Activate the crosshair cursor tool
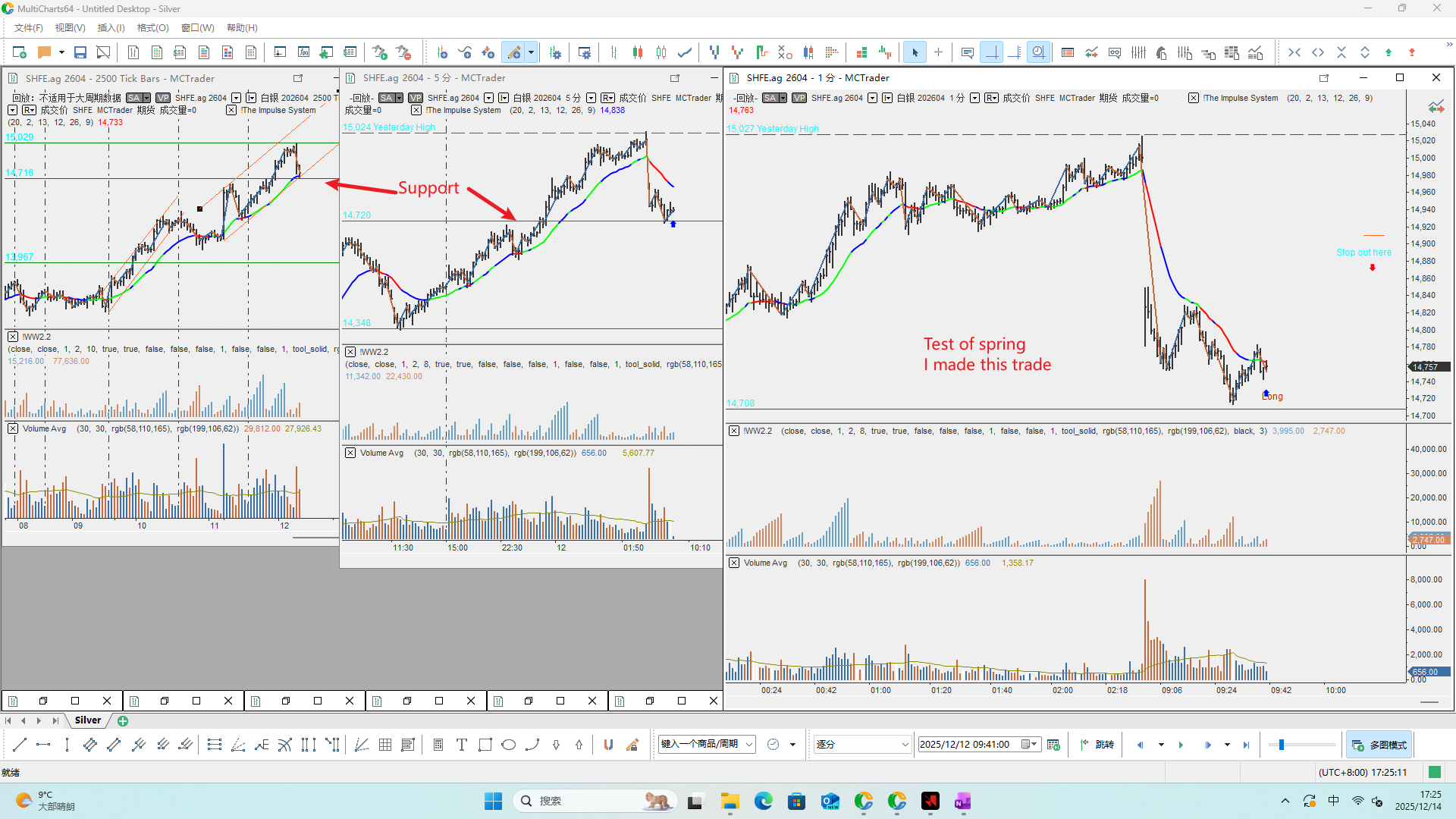Viewport: 1456px width, 819px height. 938,52
